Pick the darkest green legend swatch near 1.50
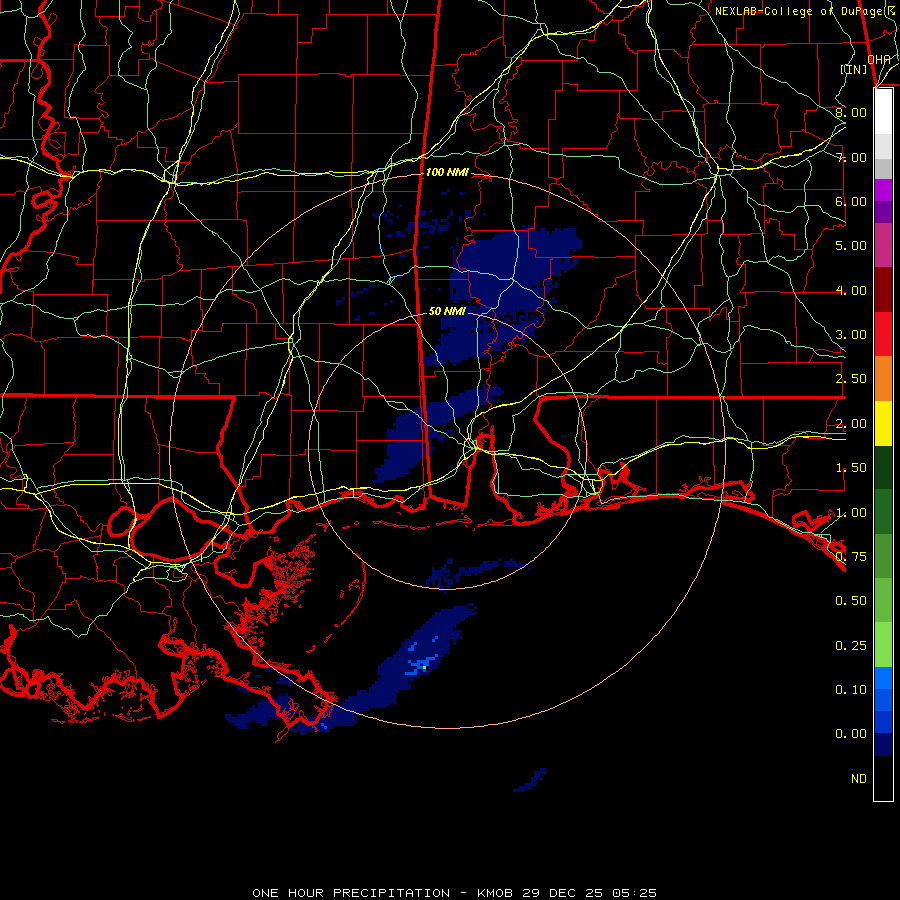The height and width of the screenshot is (900, 900). click(x=883, y=467)
